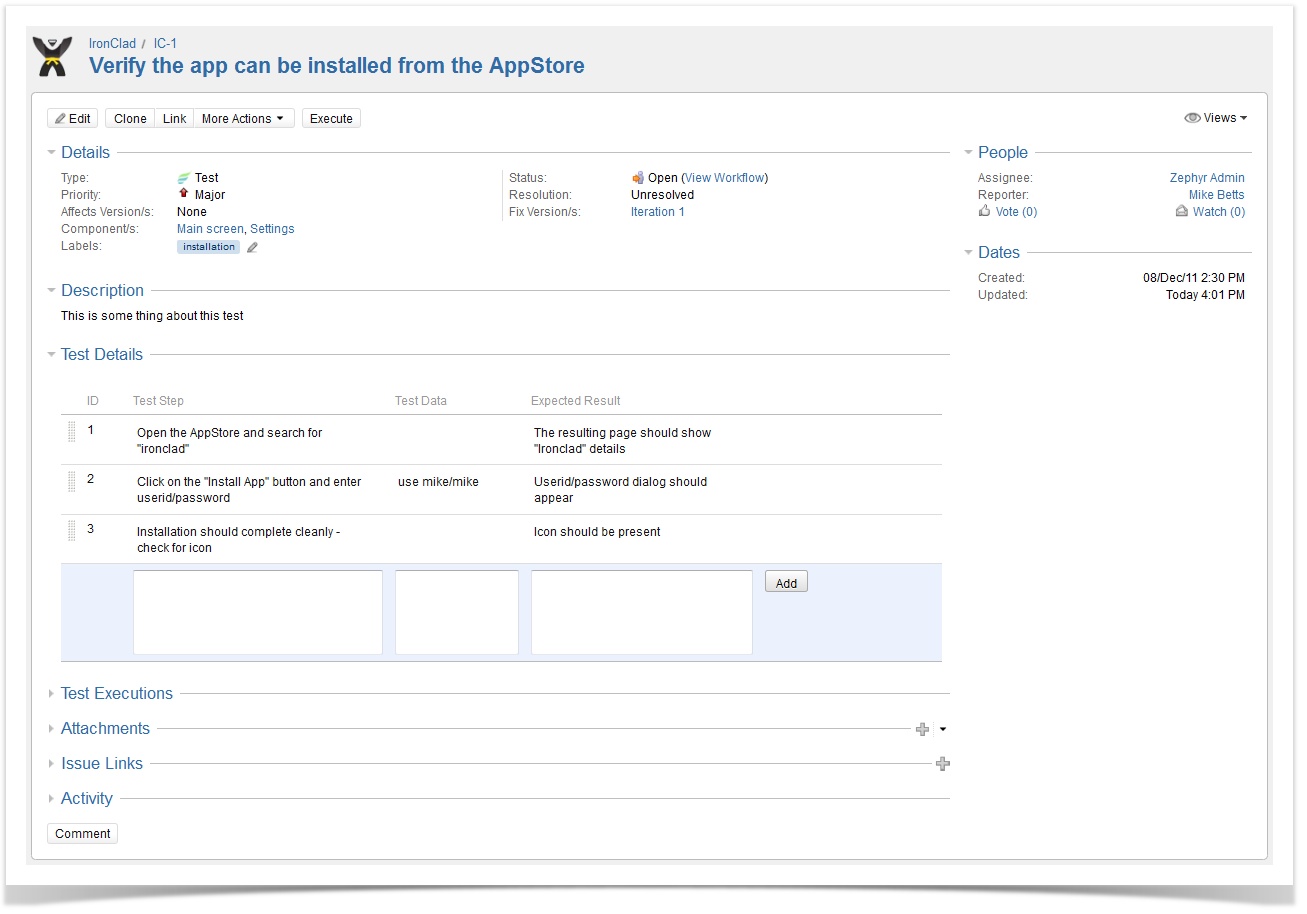Expand the Test Executions section
Image resolution: width=1307 pixels, height=914 pixels.
tap(52, 694)
